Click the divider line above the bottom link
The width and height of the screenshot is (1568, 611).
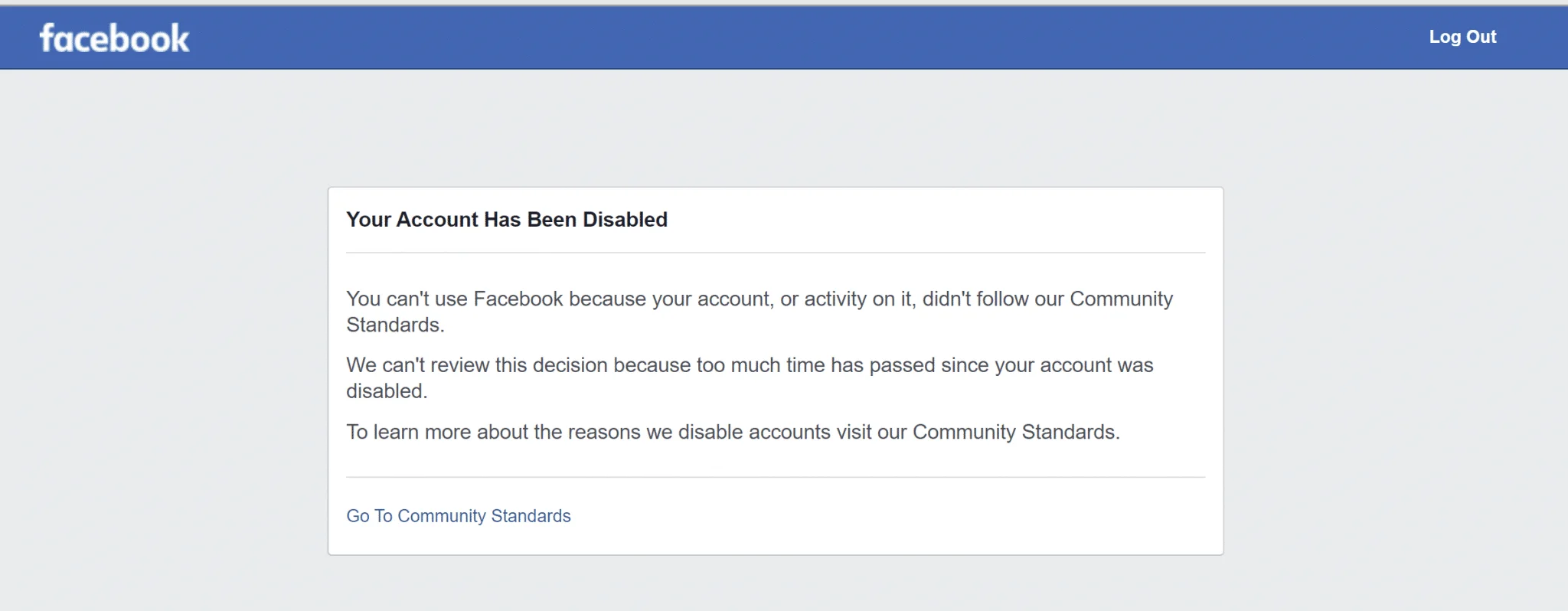775,478
